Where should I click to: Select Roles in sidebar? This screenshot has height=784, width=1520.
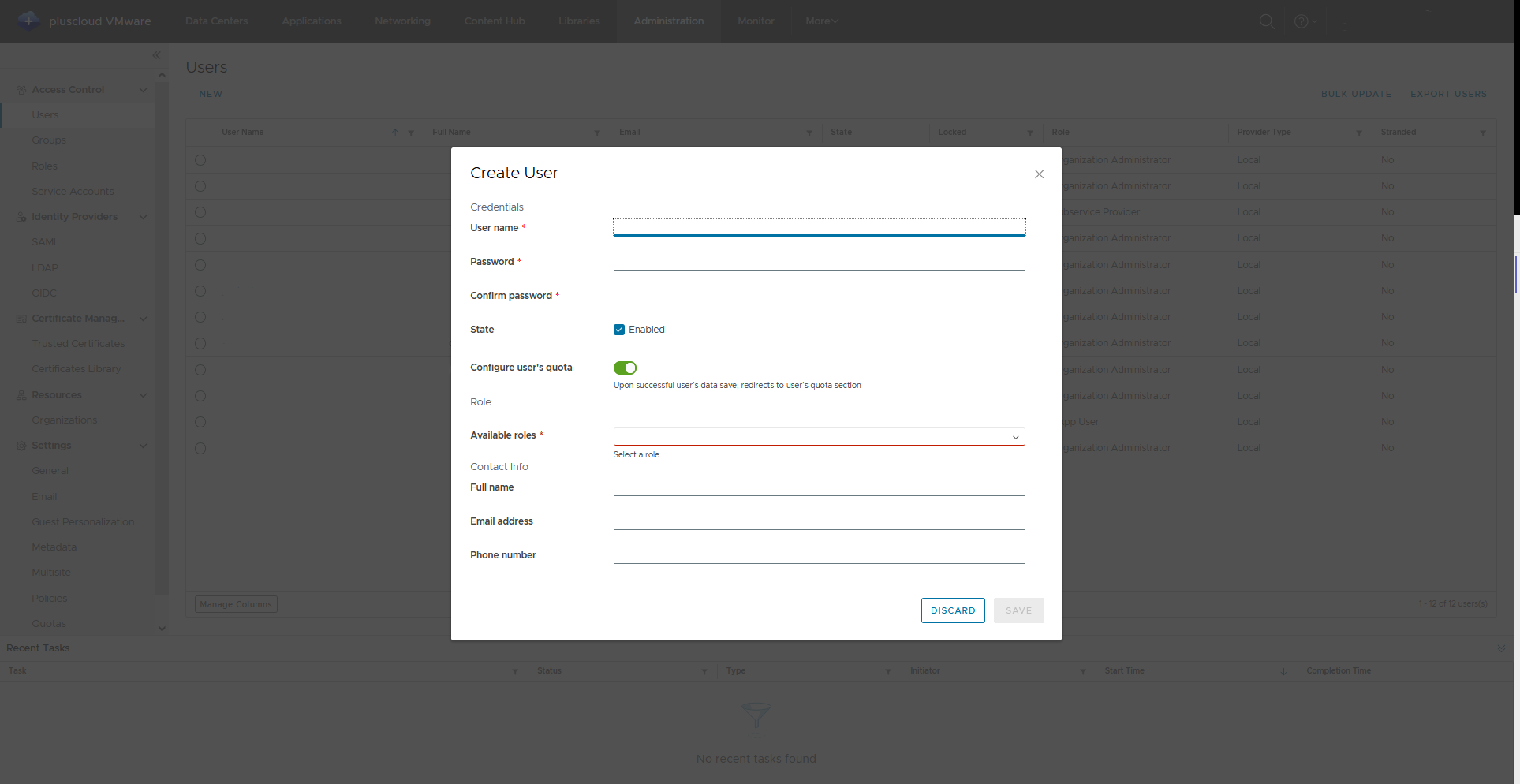(x=44, y=166)
